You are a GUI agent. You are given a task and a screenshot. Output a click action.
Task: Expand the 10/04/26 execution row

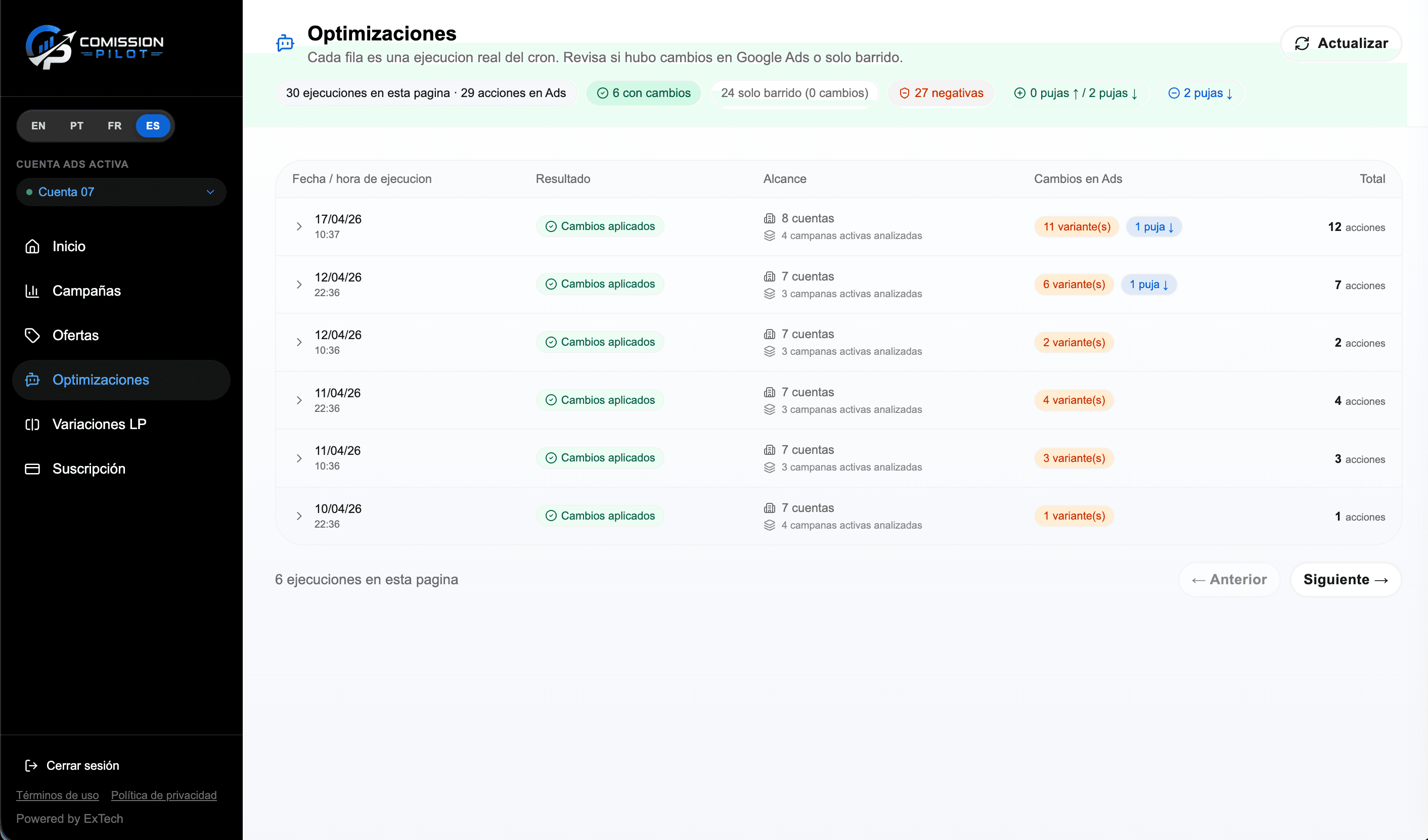tap(300, 515)
